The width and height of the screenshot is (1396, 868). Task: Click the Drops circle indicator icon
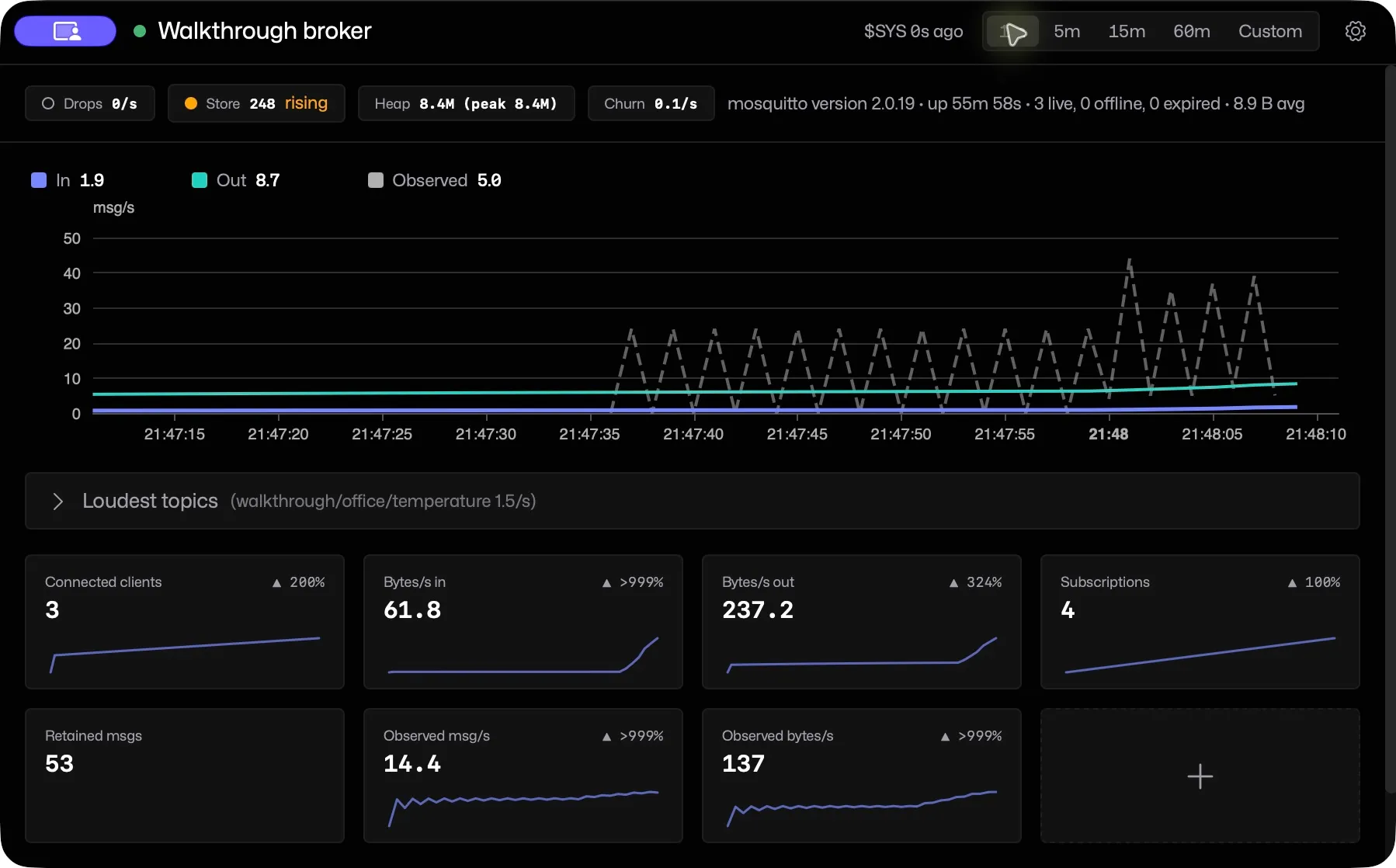pos(48,103)
